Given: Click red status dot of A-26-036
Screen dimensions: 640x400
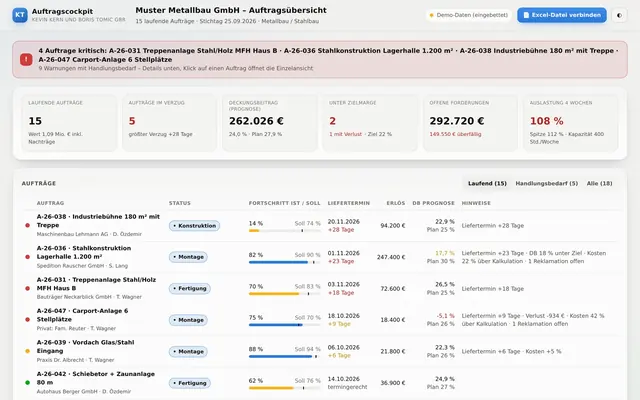Looking at the screenshot, I should click(28, 257).
